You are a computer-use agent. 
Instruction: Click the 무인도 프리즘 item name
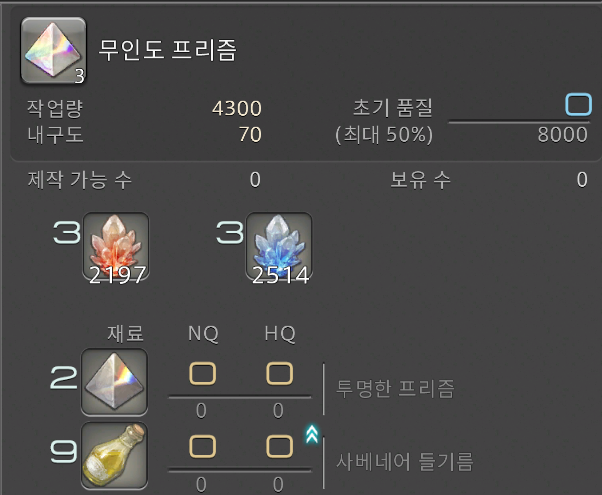pyautogui.click(x=168, y=50)
